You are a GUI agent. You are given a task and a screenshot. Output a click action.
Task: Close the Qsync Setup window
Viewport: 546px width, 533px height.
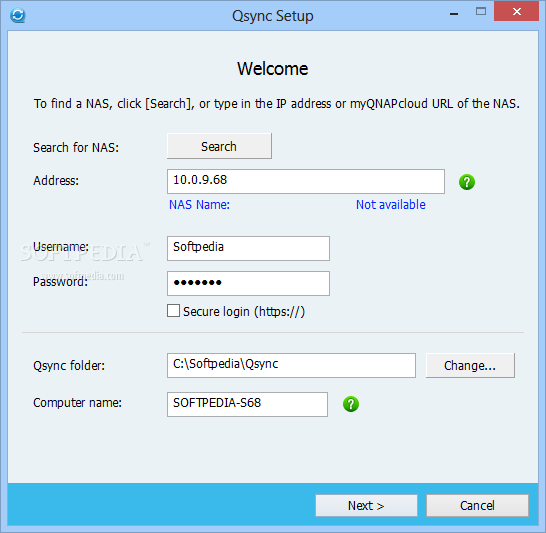click(516, 11)
